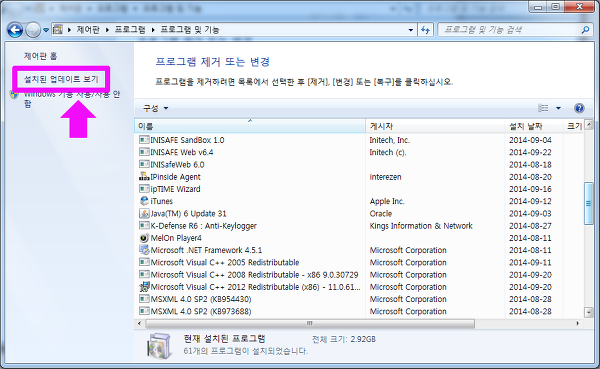The height and width of the screenshot is (369, 600).
Task: Sort list by the 크기 column header
Action: (574, 126)
